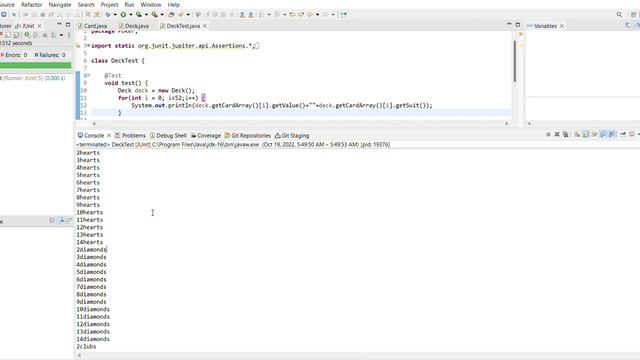The height and width of the screenshot is (360, 640).
Task: Toggle Scroll Lock in Console toolbar
Action: [x=586, y=134]
